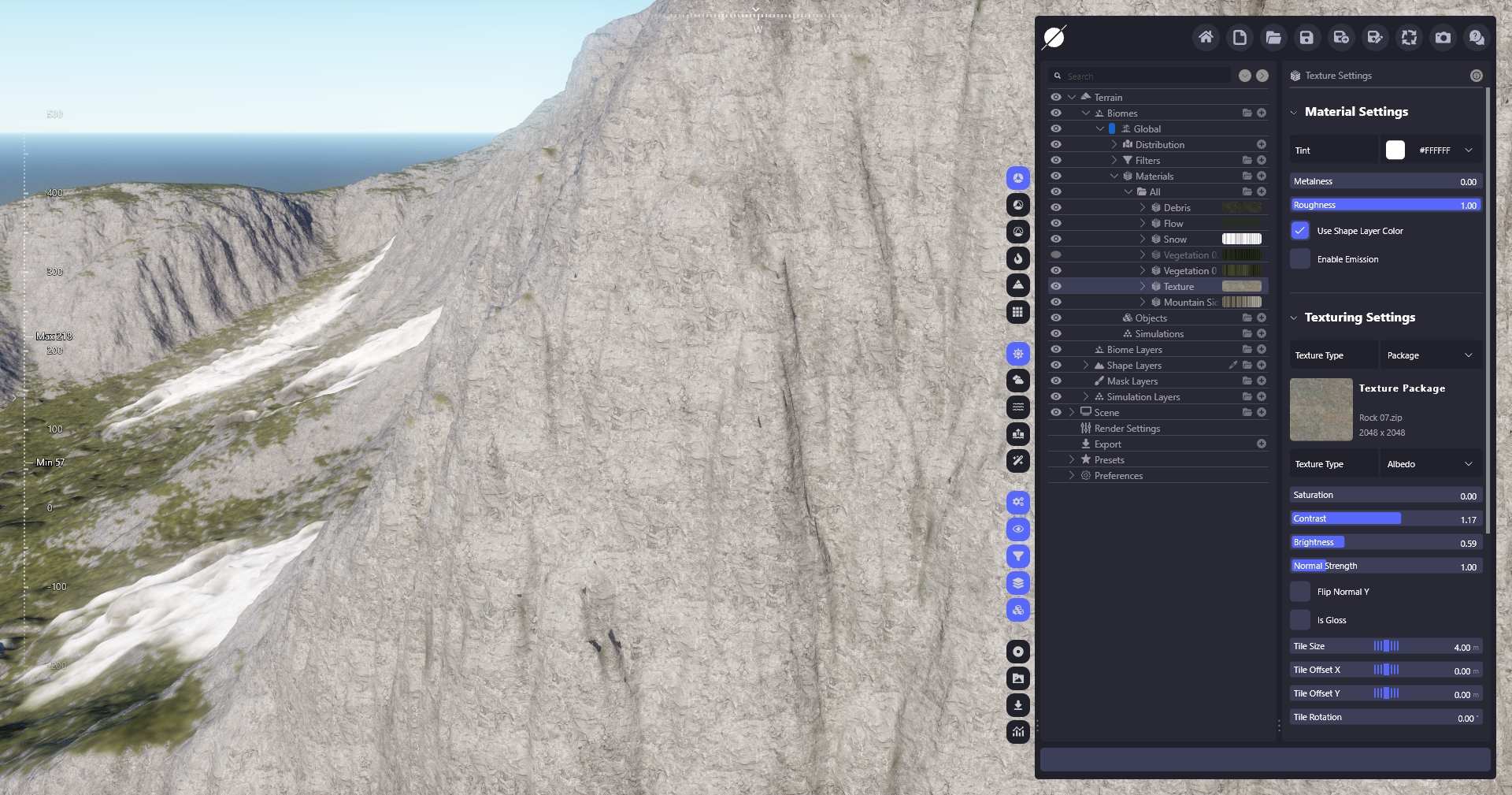This screenshot has height=795, width=1512.
Task: Open the help chat bubble icon
Action: (x=1477, y=37)
